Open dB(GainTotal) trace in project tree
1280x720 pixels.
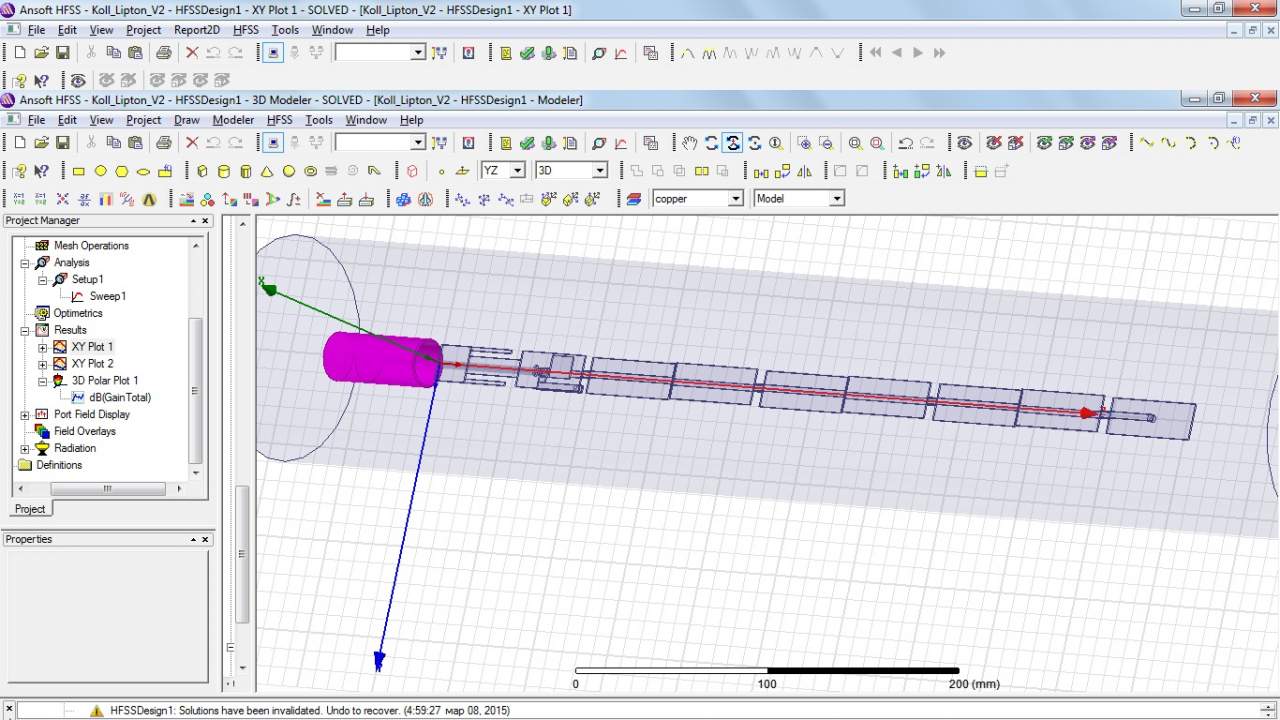[119, 398]
